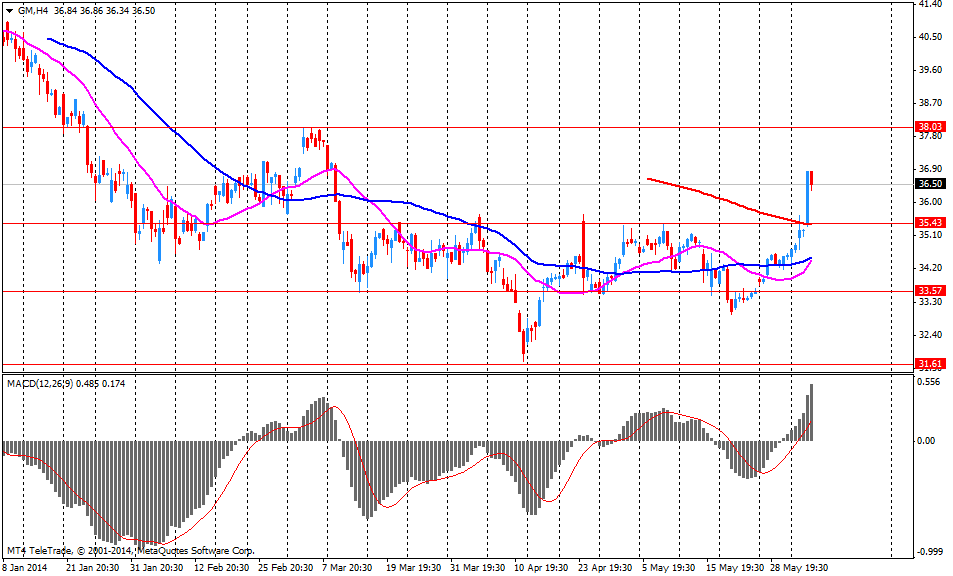Click the 32.40 price axis value

(931, 335)
